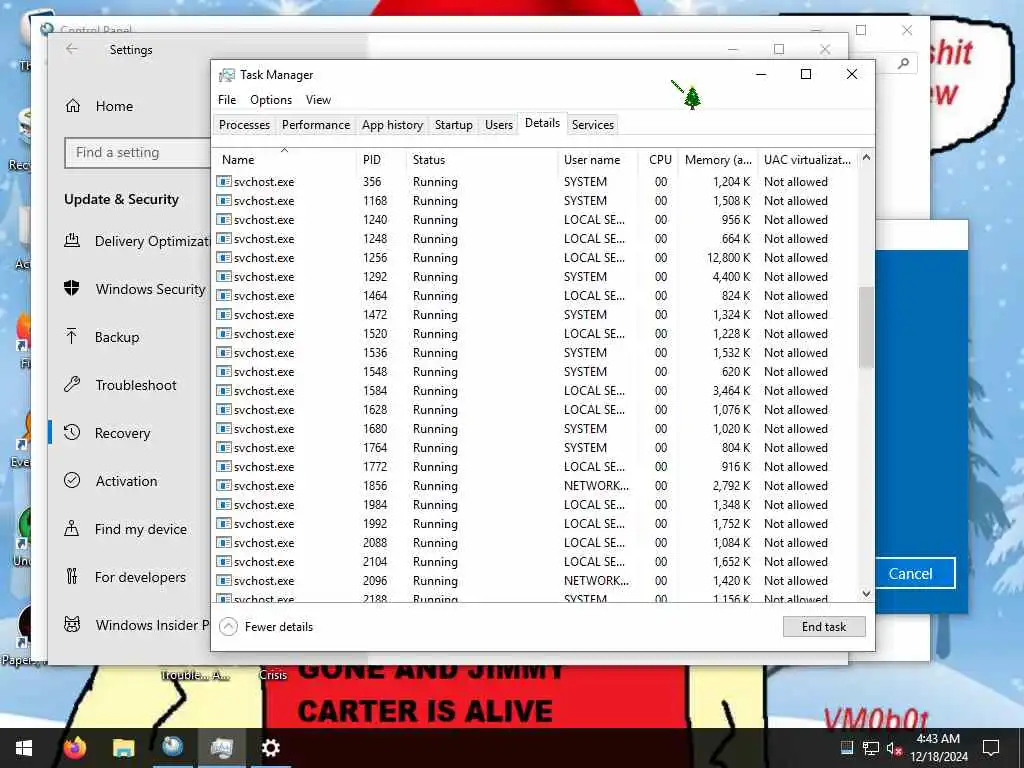Screen dimensions: 1024x768
Task: Click the Control Panel taskbar icon
Action: point(172,747)
